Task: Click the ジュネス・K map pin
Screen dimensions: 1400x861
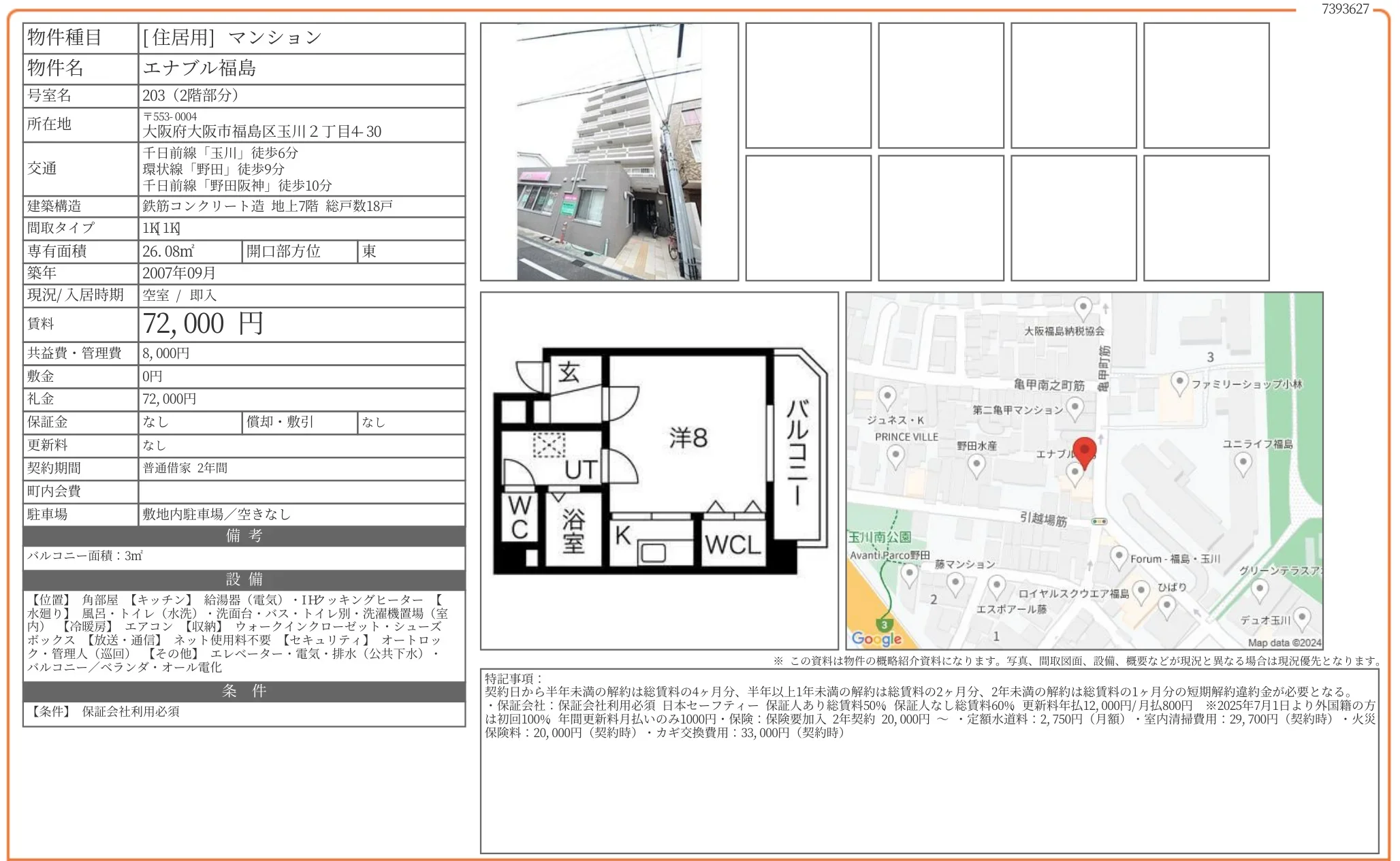Action: click(x=887, y=397)
